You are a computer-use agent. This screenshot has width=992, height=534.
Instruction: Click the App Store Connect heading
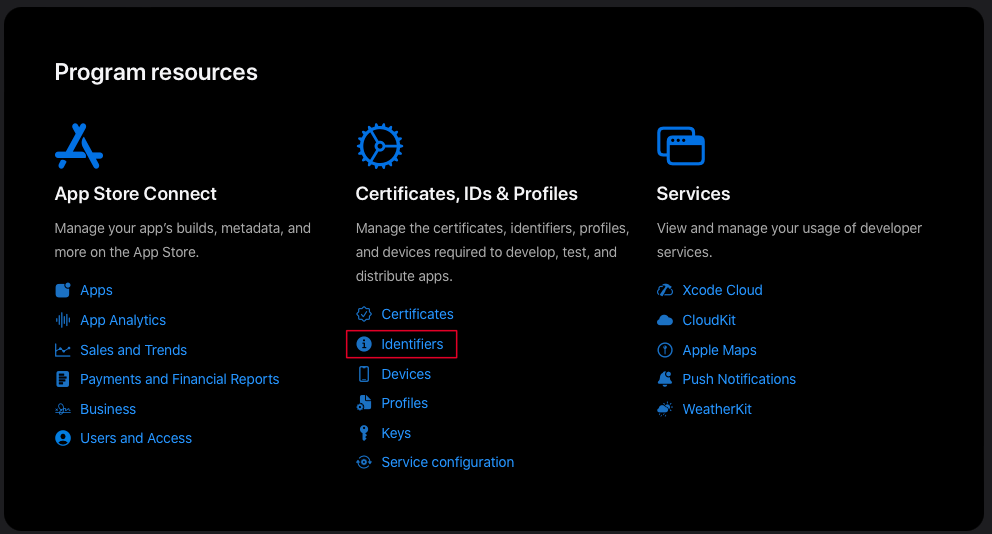click(x=135, y=194)
